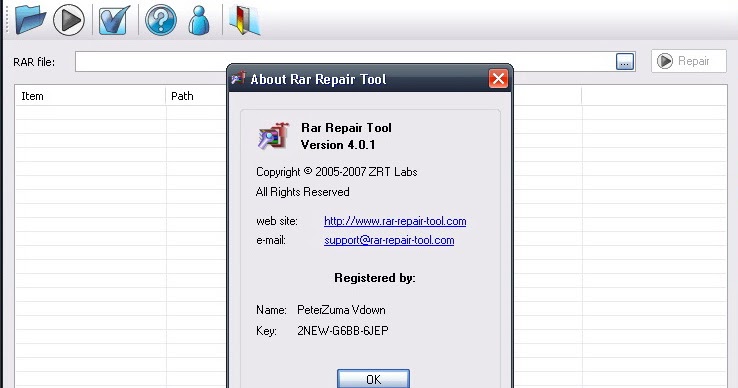Click the RAR file: label
This screenshot has height=388, width=738.
click(x=34, y=62)
